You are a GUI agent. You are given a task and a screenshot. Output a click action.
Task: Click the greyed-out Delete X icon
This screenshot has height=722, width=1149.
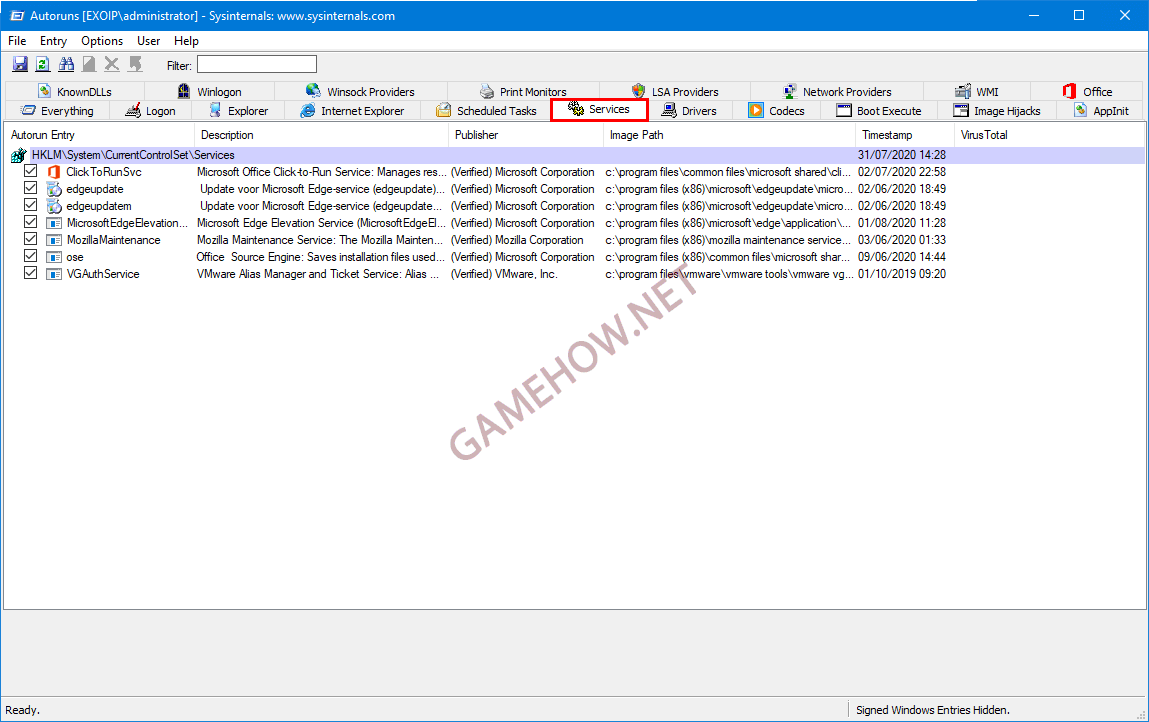(x=111, y=65)
